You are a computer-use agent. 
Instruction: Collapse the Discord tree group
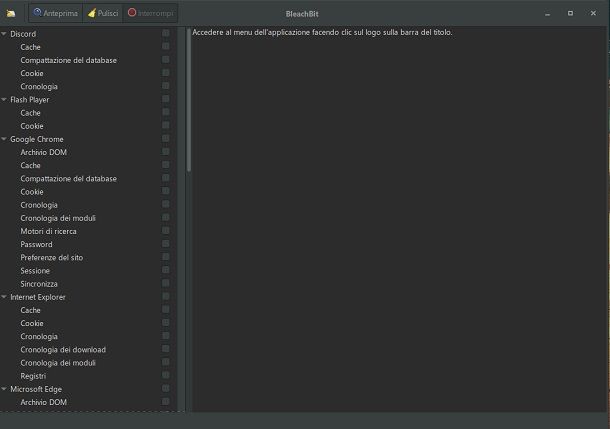tap(4, 34)
